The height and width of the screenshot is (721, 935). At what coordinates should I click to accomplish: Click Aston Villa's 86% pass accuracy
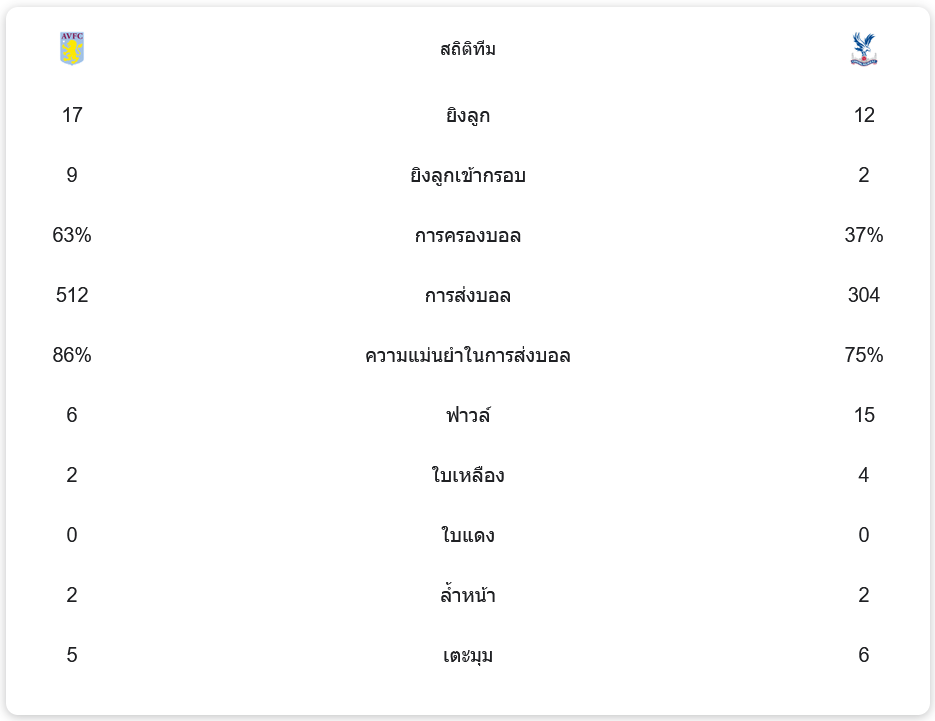coord(72,355)
